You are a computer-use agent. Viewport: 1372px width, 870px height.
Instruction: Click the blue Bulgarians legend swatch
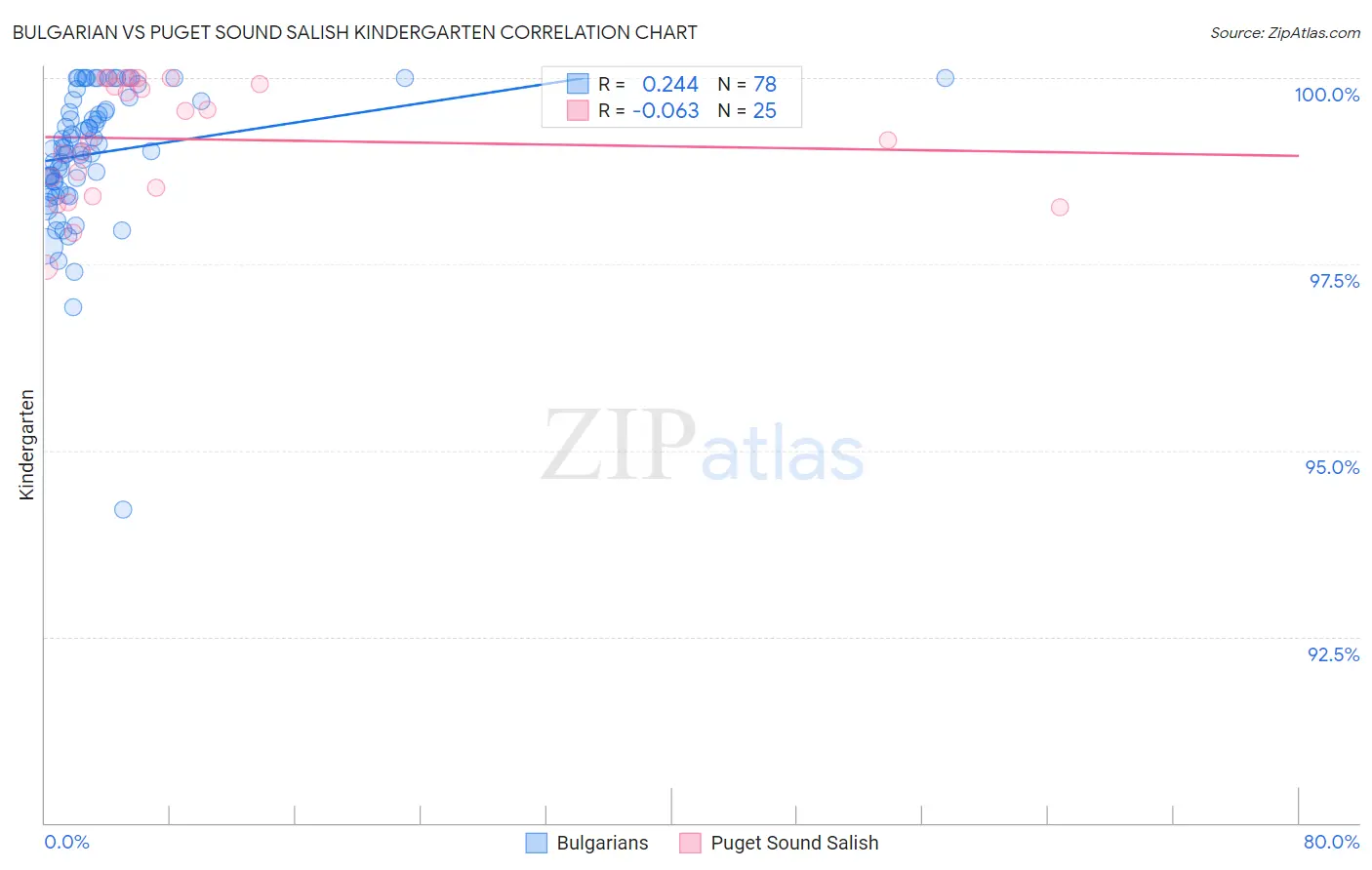(536, 843)
